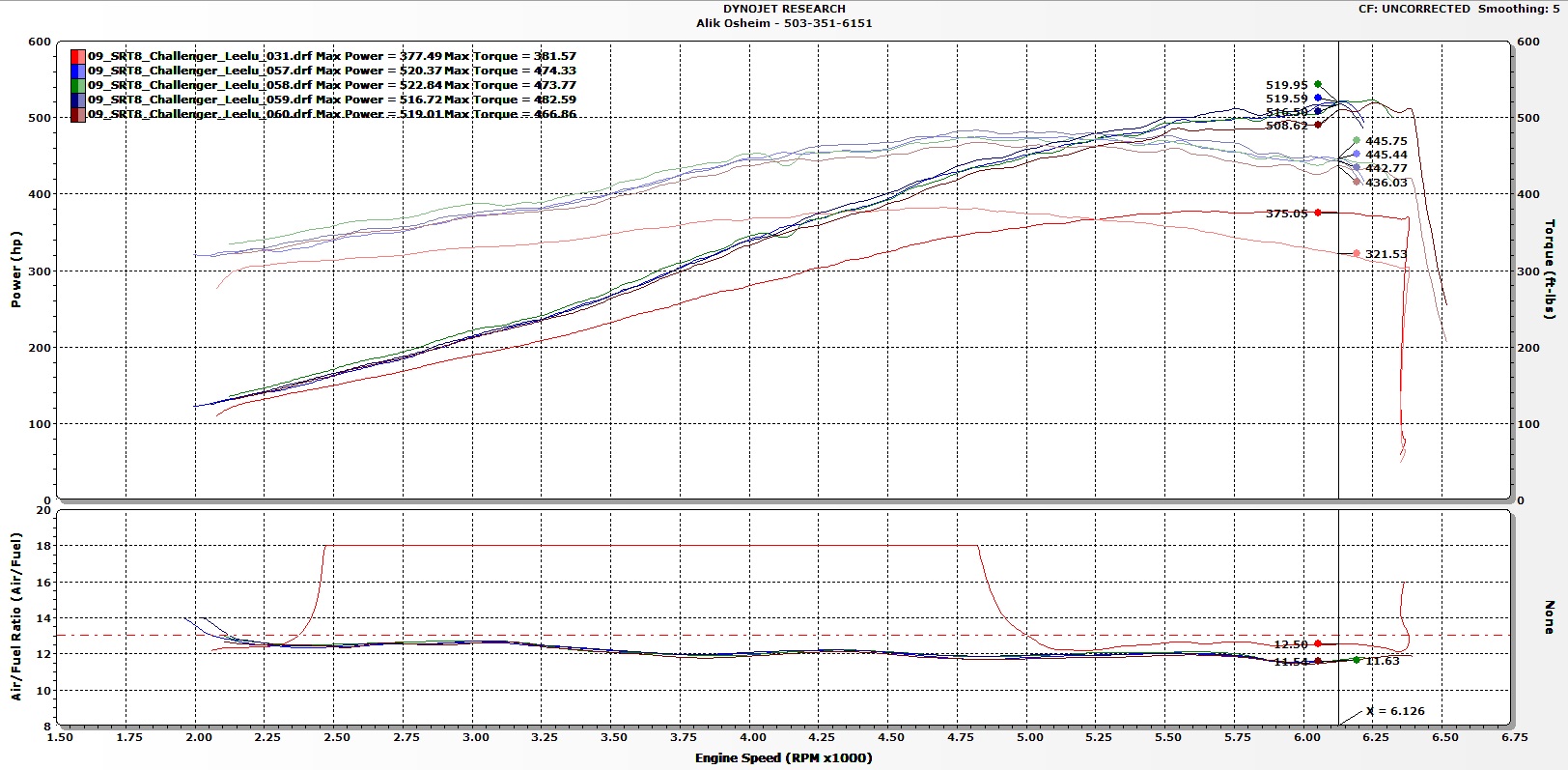Click the Air/Fuel Ratio axis label
Viewport: 1568px width, 770px height.
(x=15, y=617)
